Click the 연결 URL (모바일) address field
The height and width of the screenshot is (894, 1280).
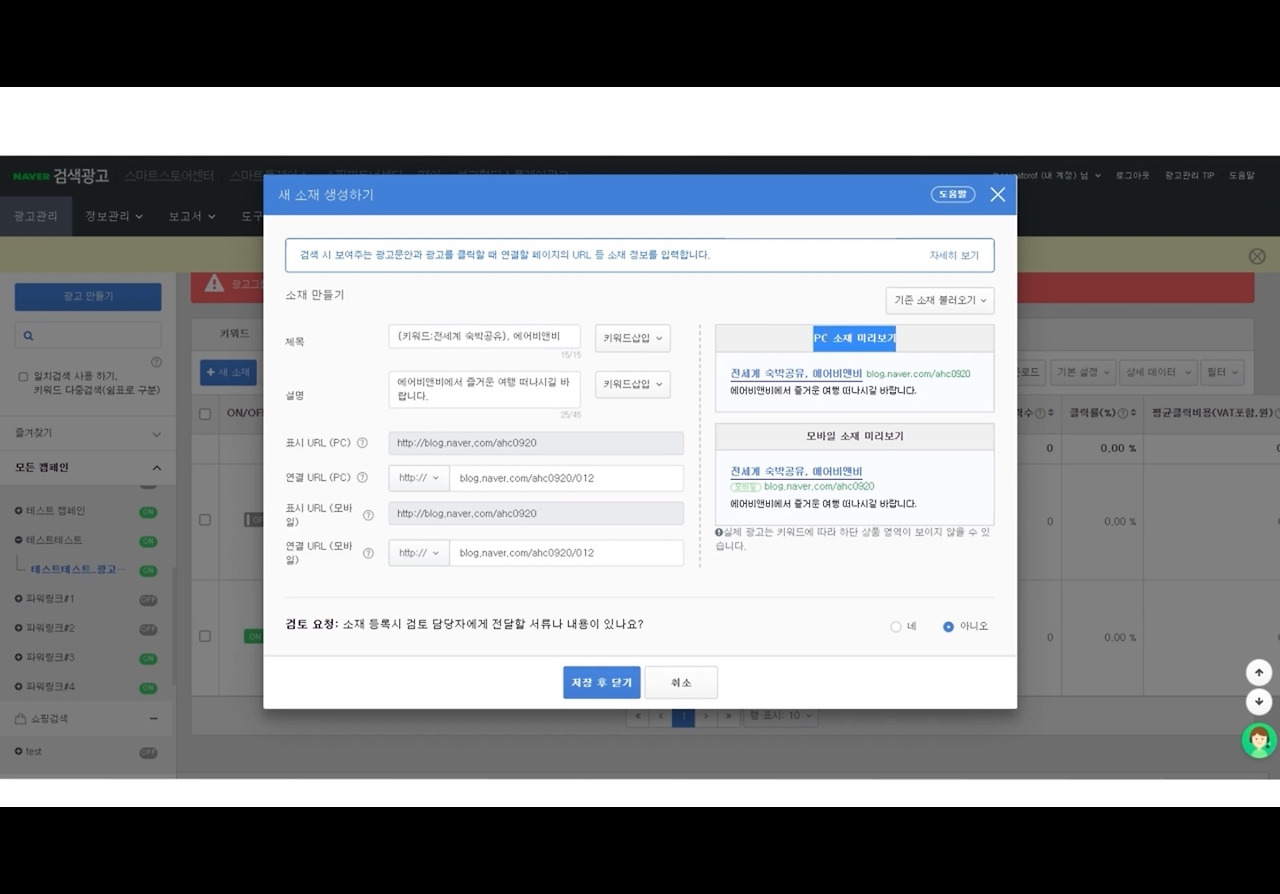[567, 553]
